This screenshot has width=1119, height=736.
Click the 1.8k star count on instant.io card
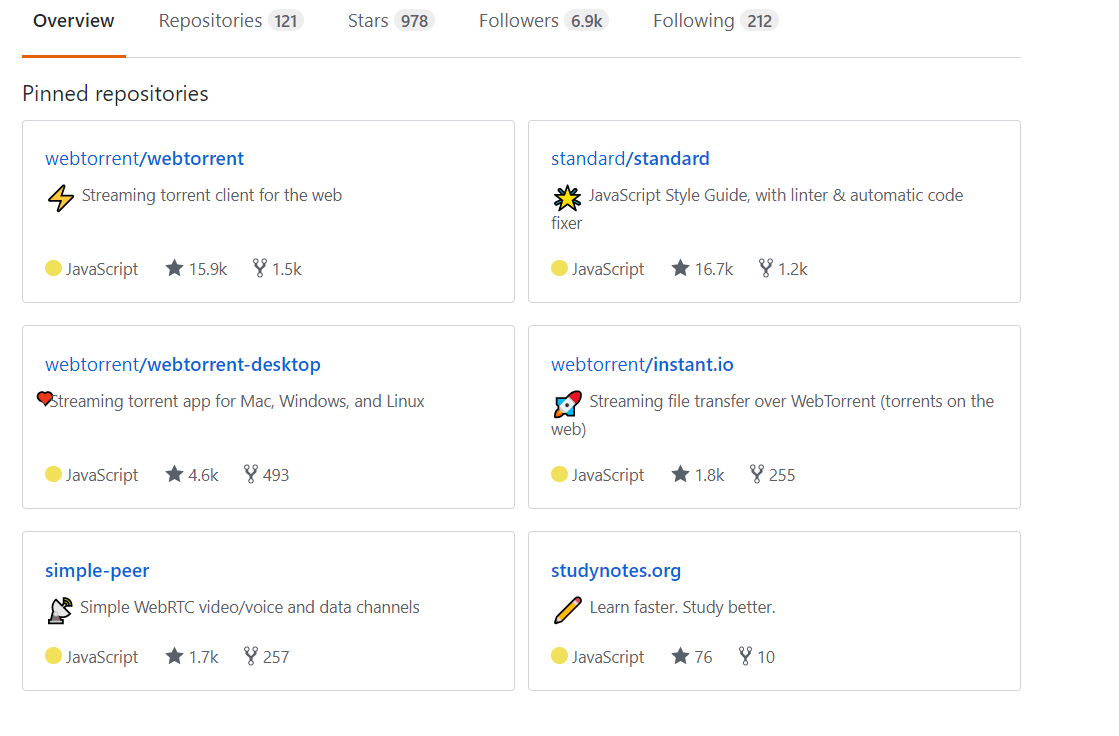click(x=709, y=475)
